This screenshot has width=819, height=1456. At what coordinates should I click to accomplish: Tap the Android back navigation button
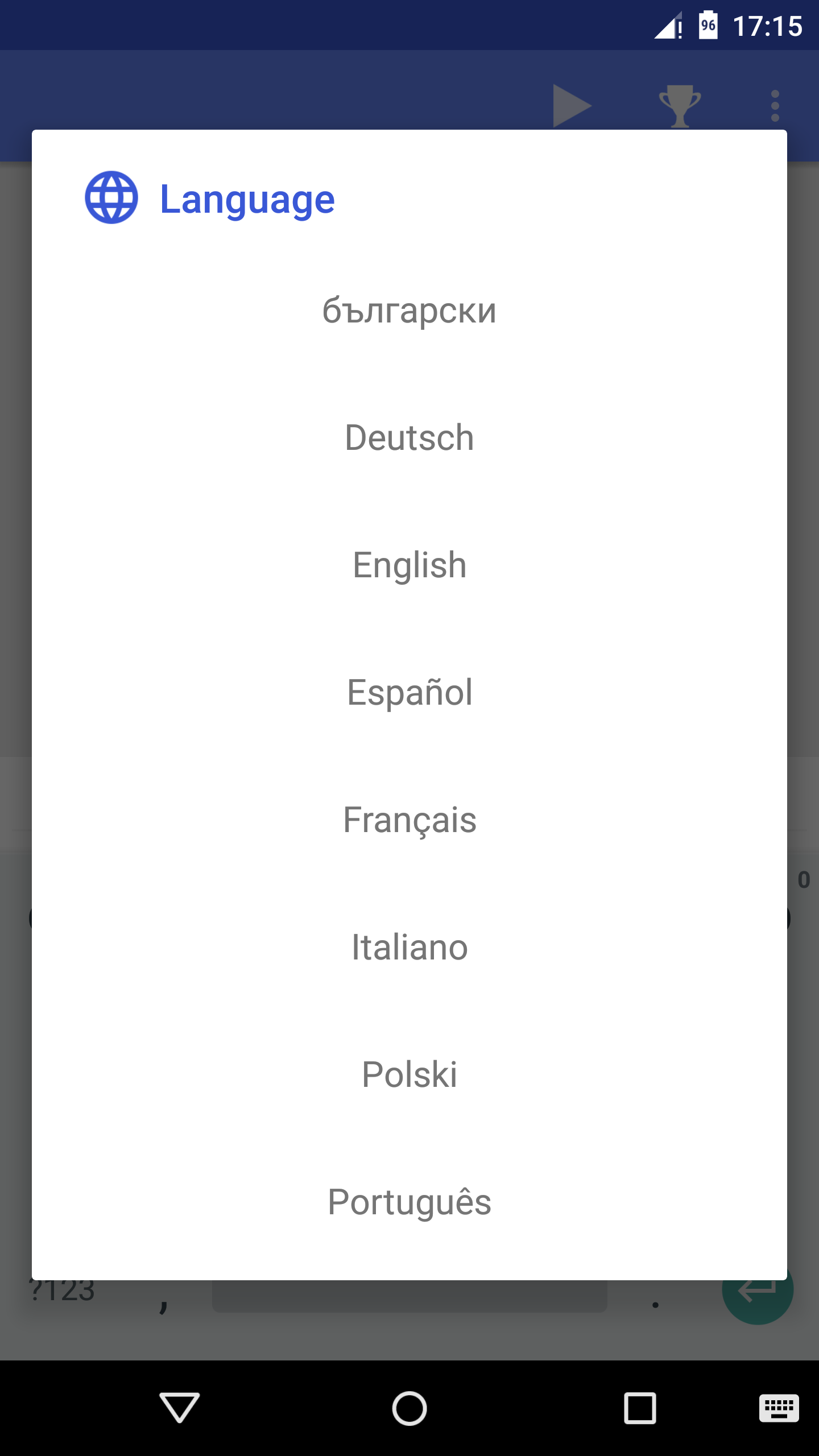tap(179, 1408)
